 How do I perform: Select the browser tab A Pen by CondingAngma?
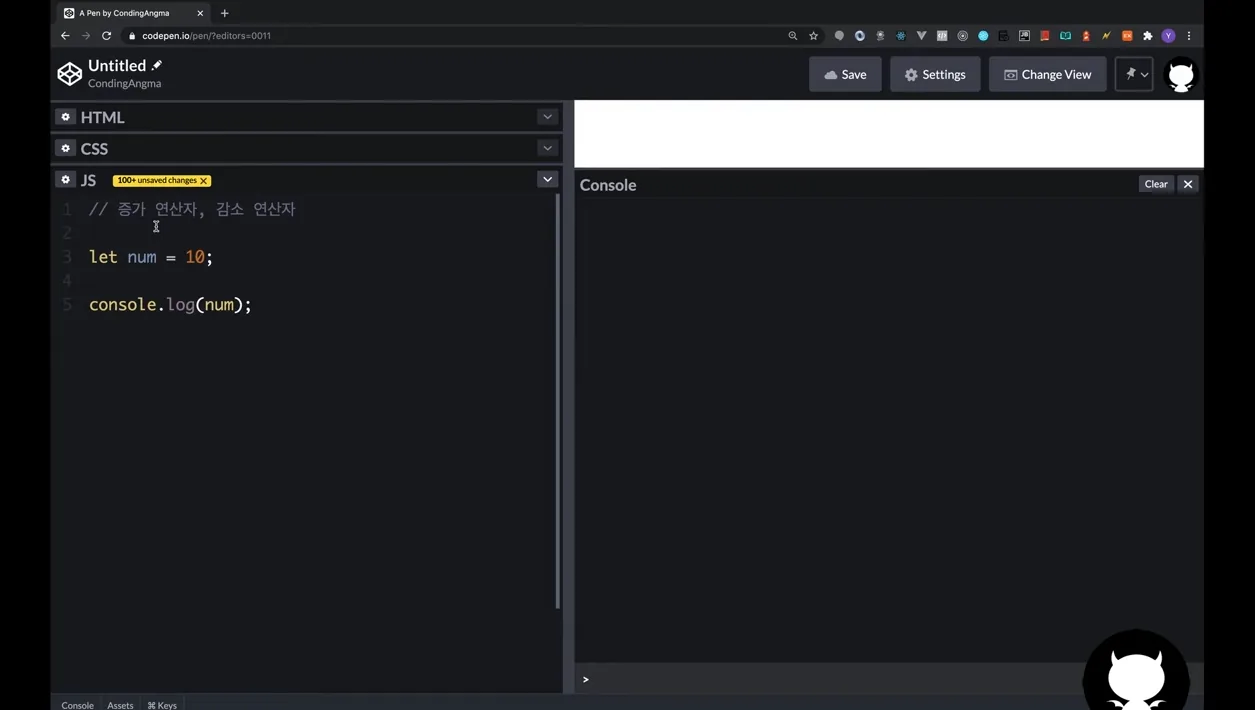[x=132, y=13]
